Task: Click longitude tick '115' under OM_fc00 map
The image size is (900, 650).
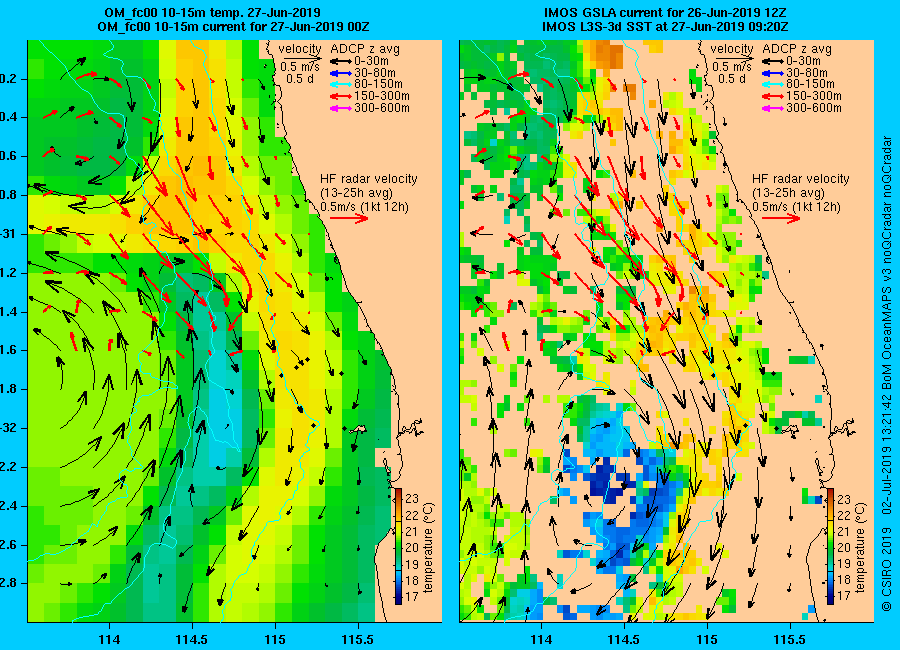Action: point(275,640)
